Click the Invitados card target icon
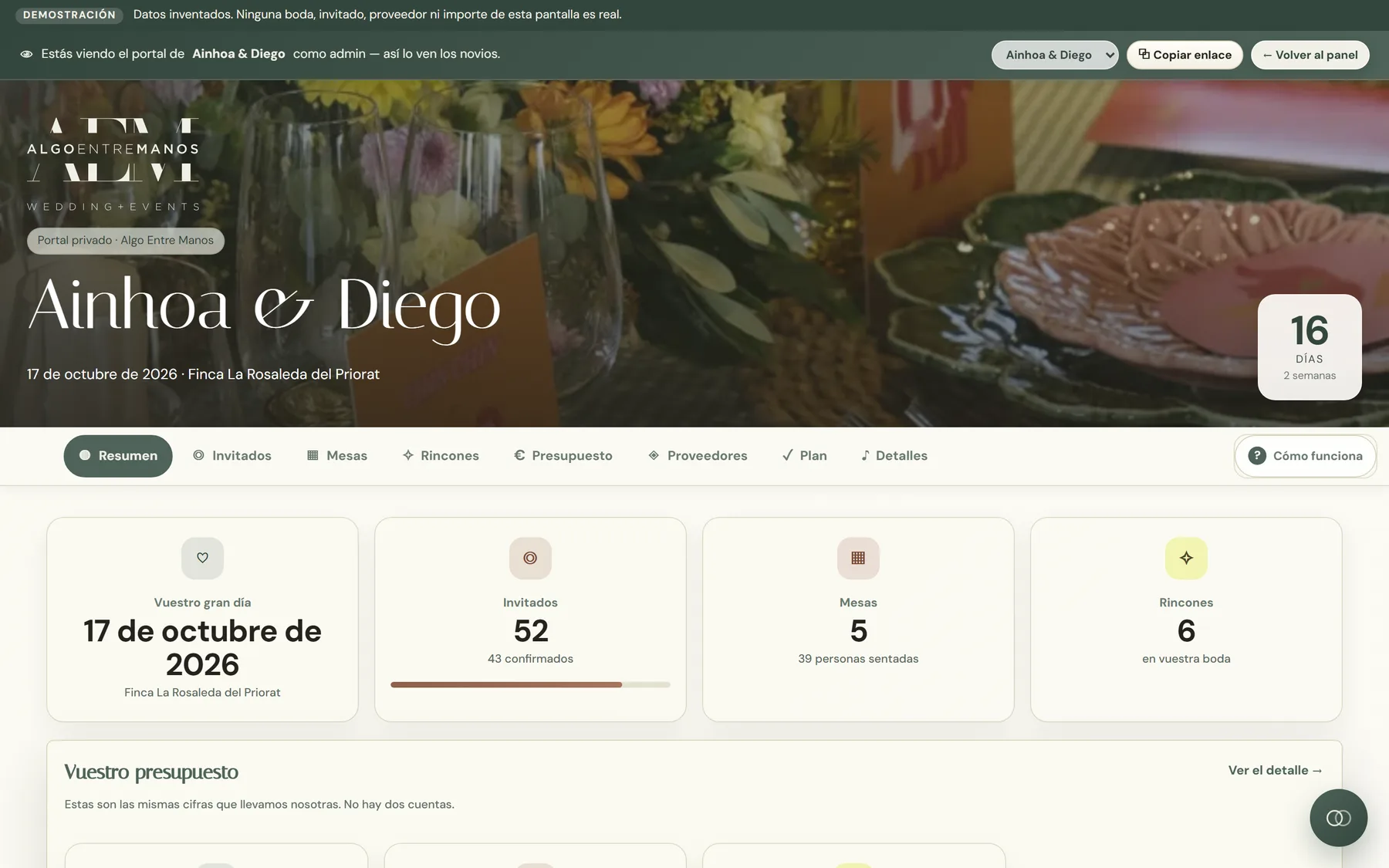 pyautogui.click(x=530, y=558)
